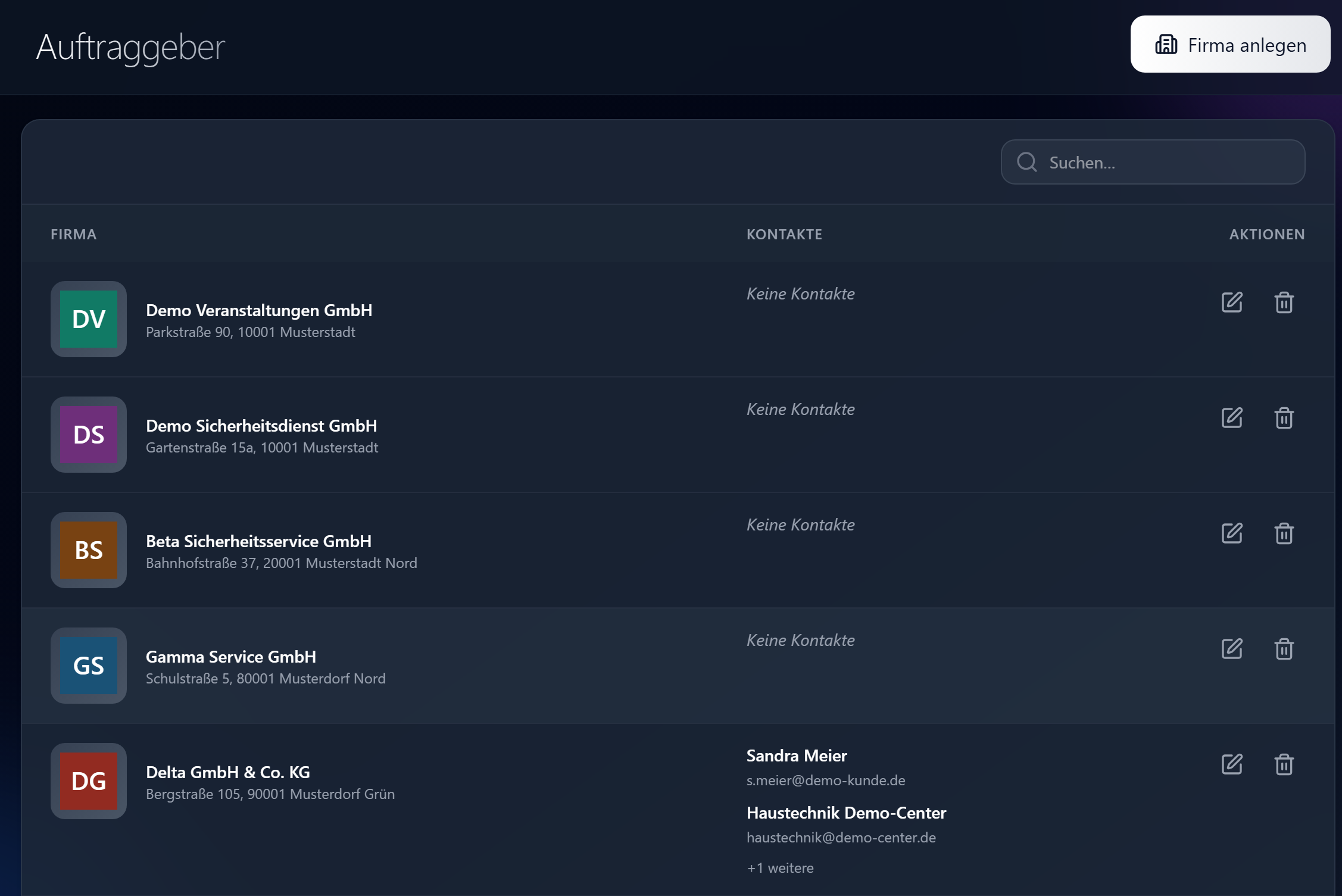Click address Parkstraße 90, 10001 Musterstadt

tap(251, 332)
